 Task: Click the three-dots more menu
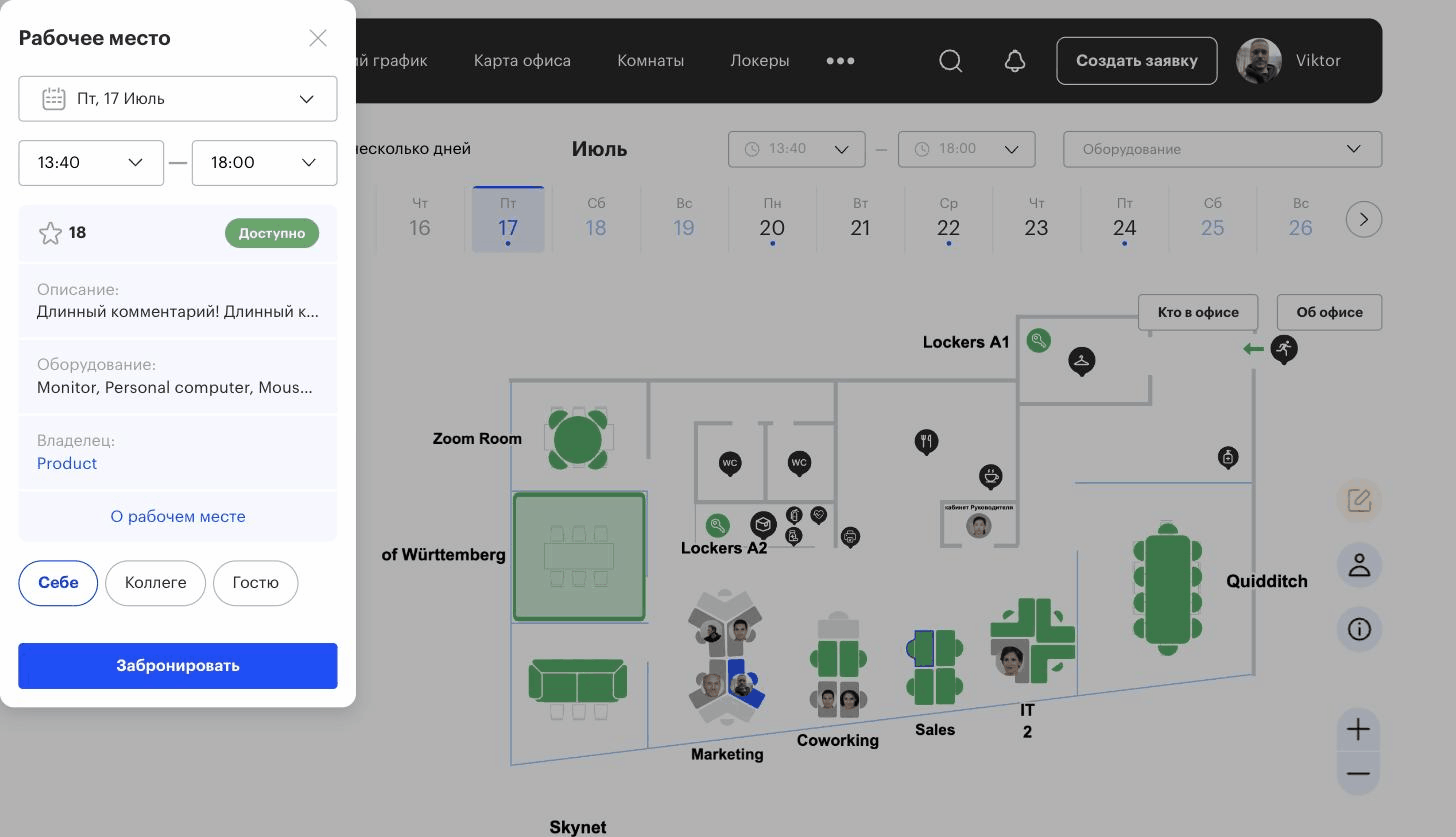pos(840,61)
